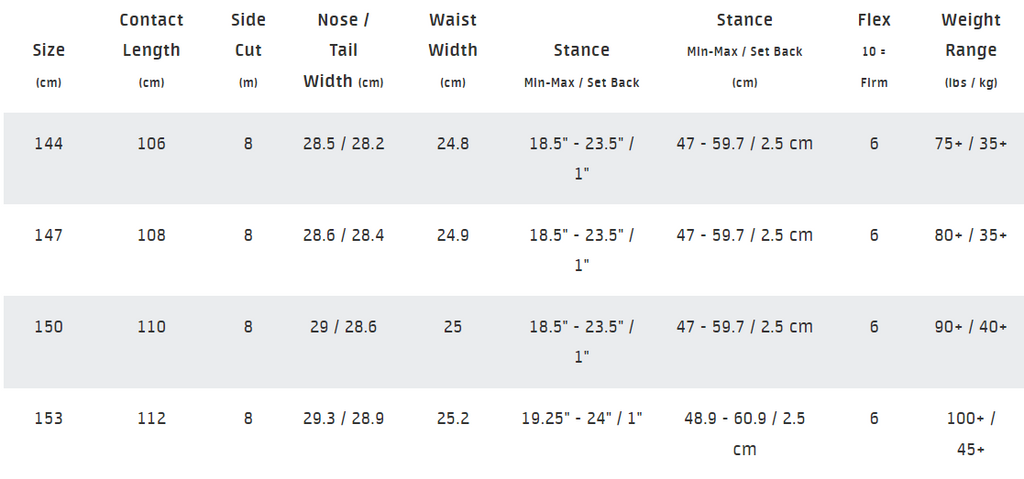
Task: Click the 90+ / 40+ weight range cell
Action: [x=970, y=327]
